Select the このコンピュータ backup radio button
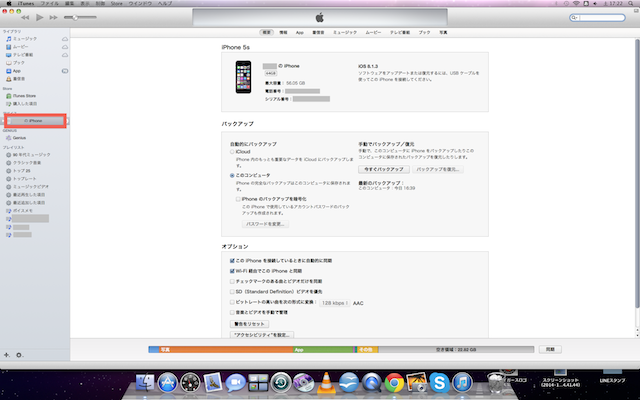 pos(232,176)
